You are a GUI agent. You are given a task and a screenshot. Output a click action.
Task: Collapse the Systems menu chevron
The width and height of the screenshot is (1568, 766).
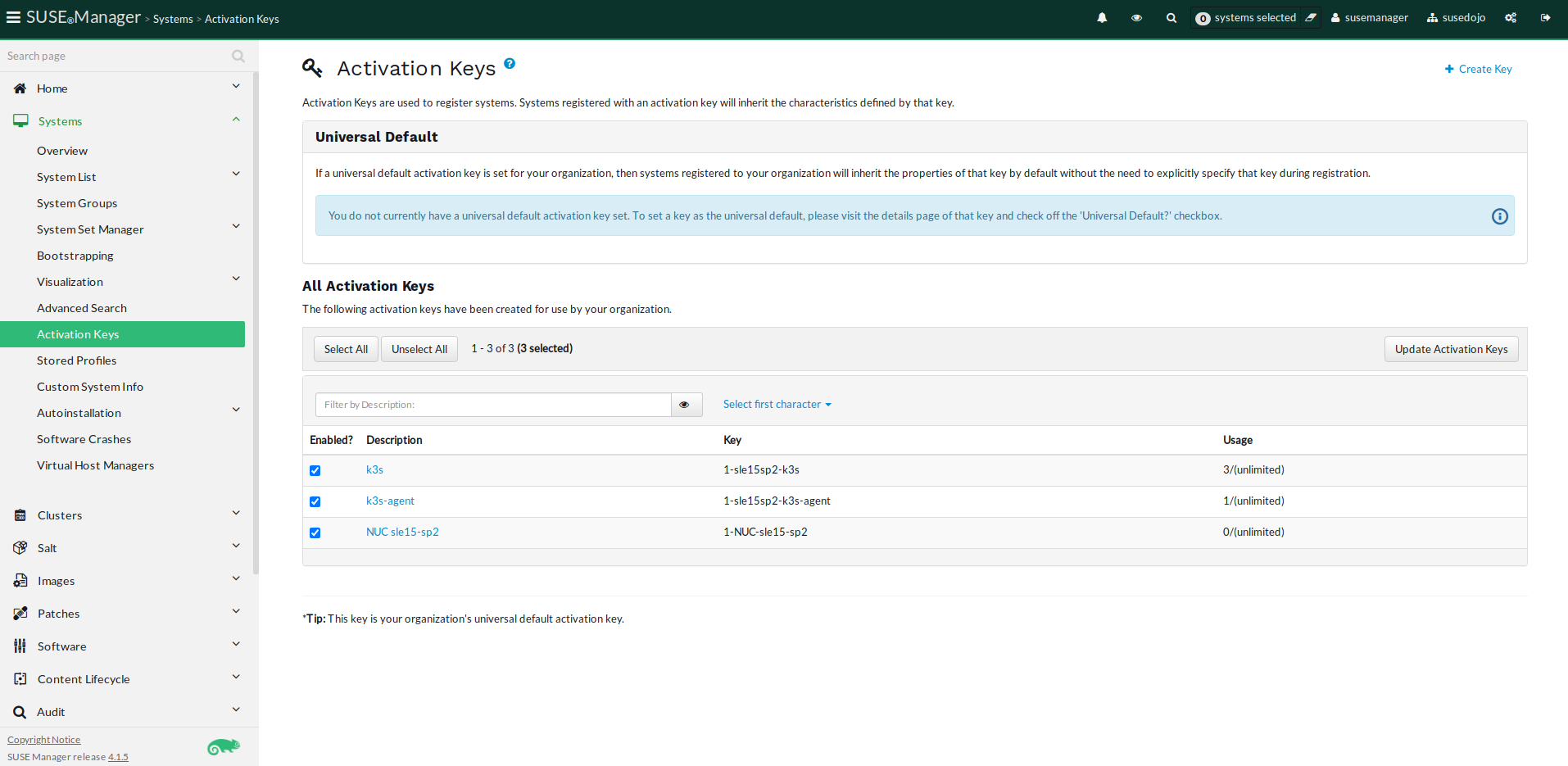click(x=236, y=120)
